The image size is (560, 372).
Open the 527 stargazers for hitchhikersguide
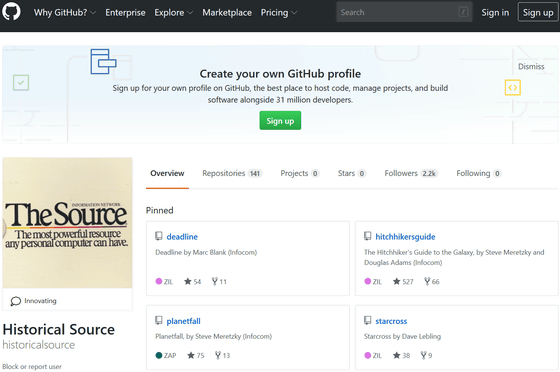pos(403,282)
